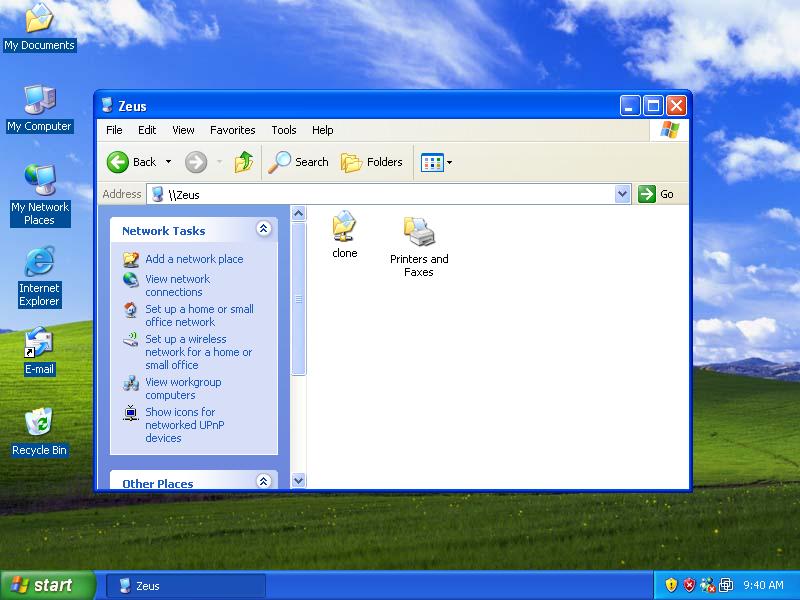Collapse the Network Tasks panel
Screen dimensions: 800x600
264,229
